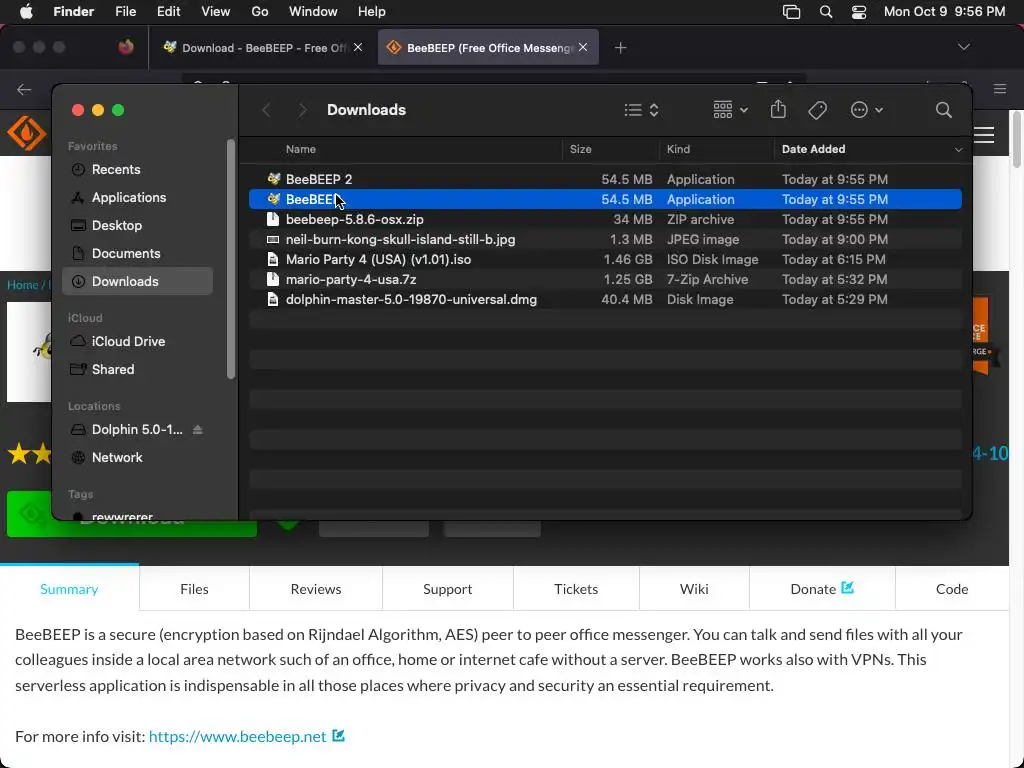The height and width of the screenshot is (768, 1024).
Task: Click the Finder search magnifier
Action: click(944, 110)
